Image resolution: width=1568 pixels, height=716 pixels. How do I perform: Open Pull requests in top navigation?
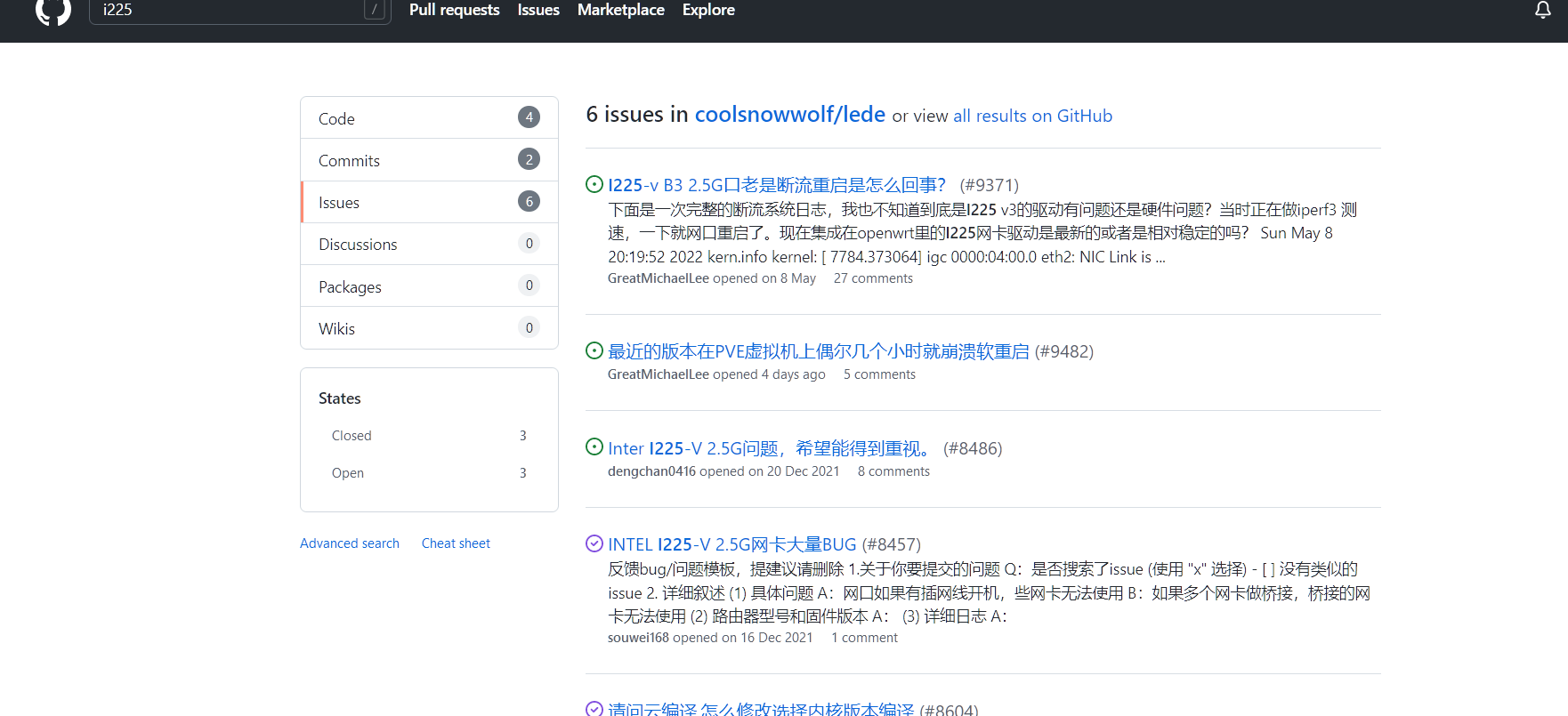pyautogui.click(x=454, y=10)
